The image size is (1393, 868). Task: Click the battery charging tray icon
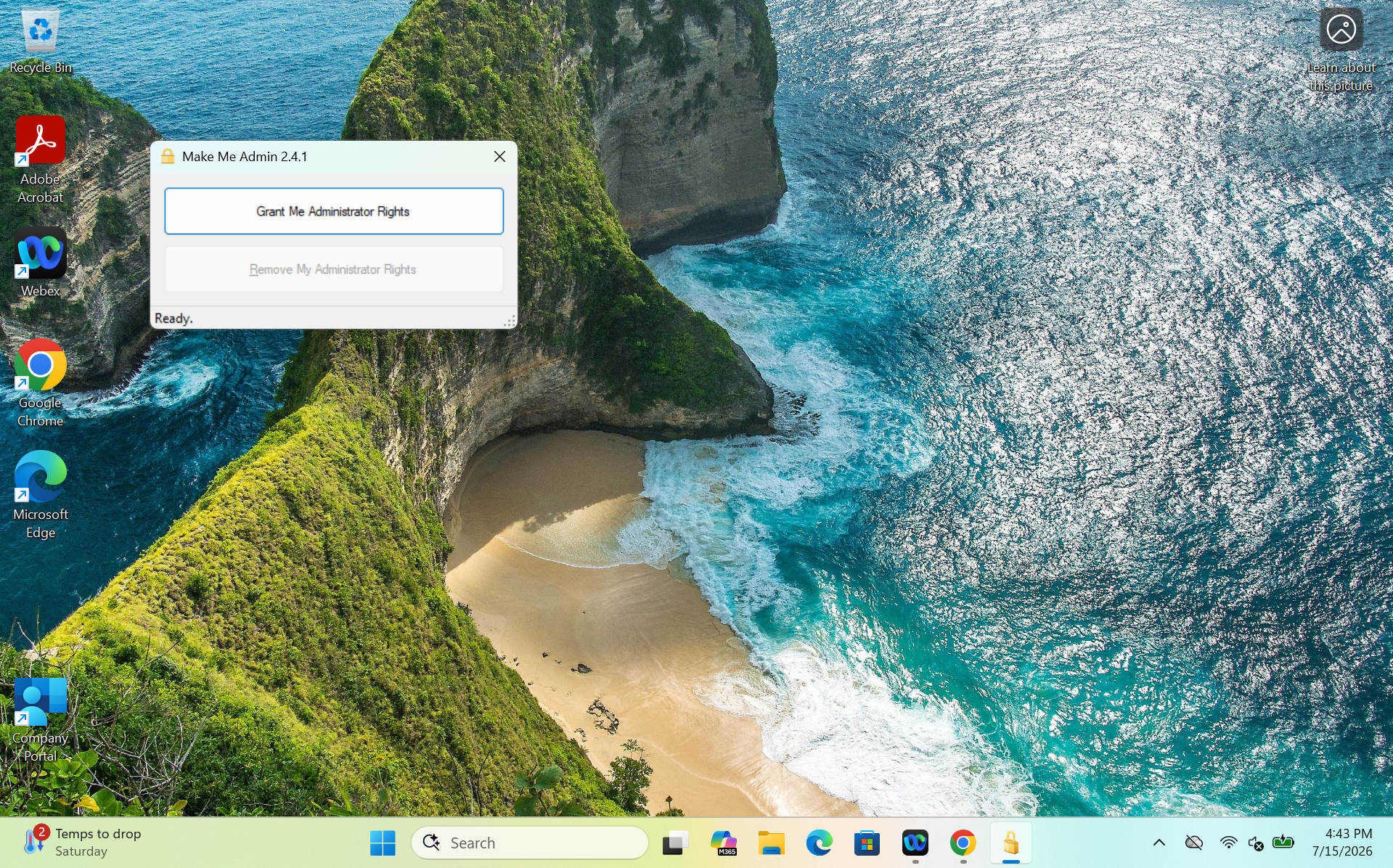[1283, 842]
